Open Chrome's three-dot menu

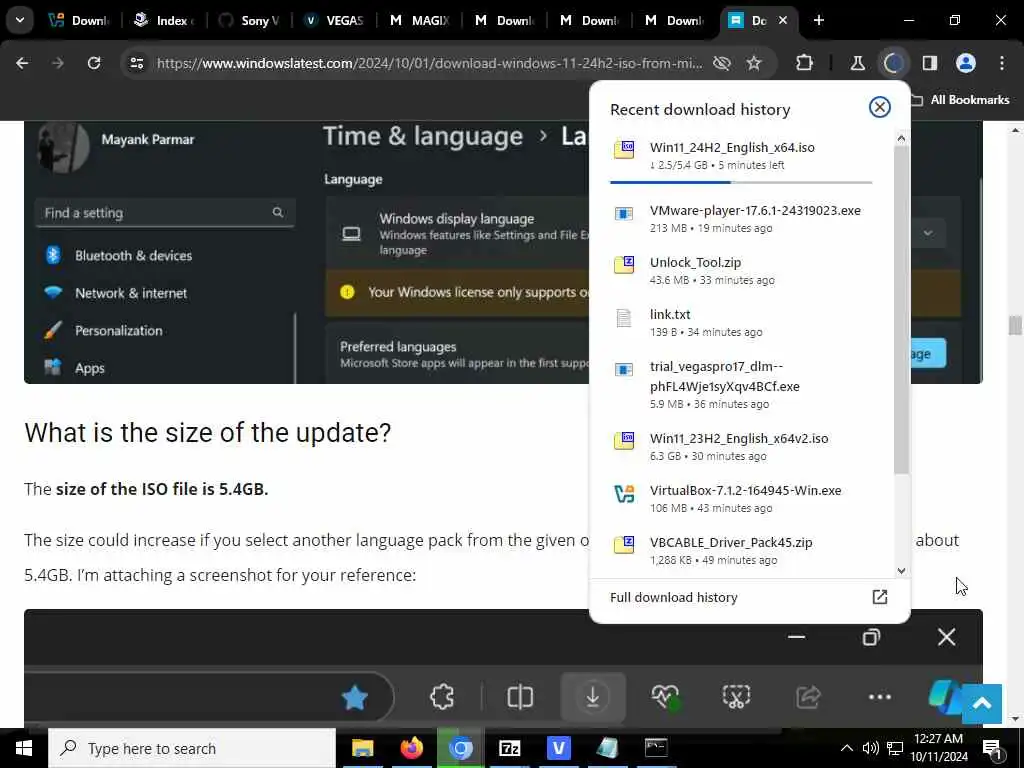[x=1002, y=63]
